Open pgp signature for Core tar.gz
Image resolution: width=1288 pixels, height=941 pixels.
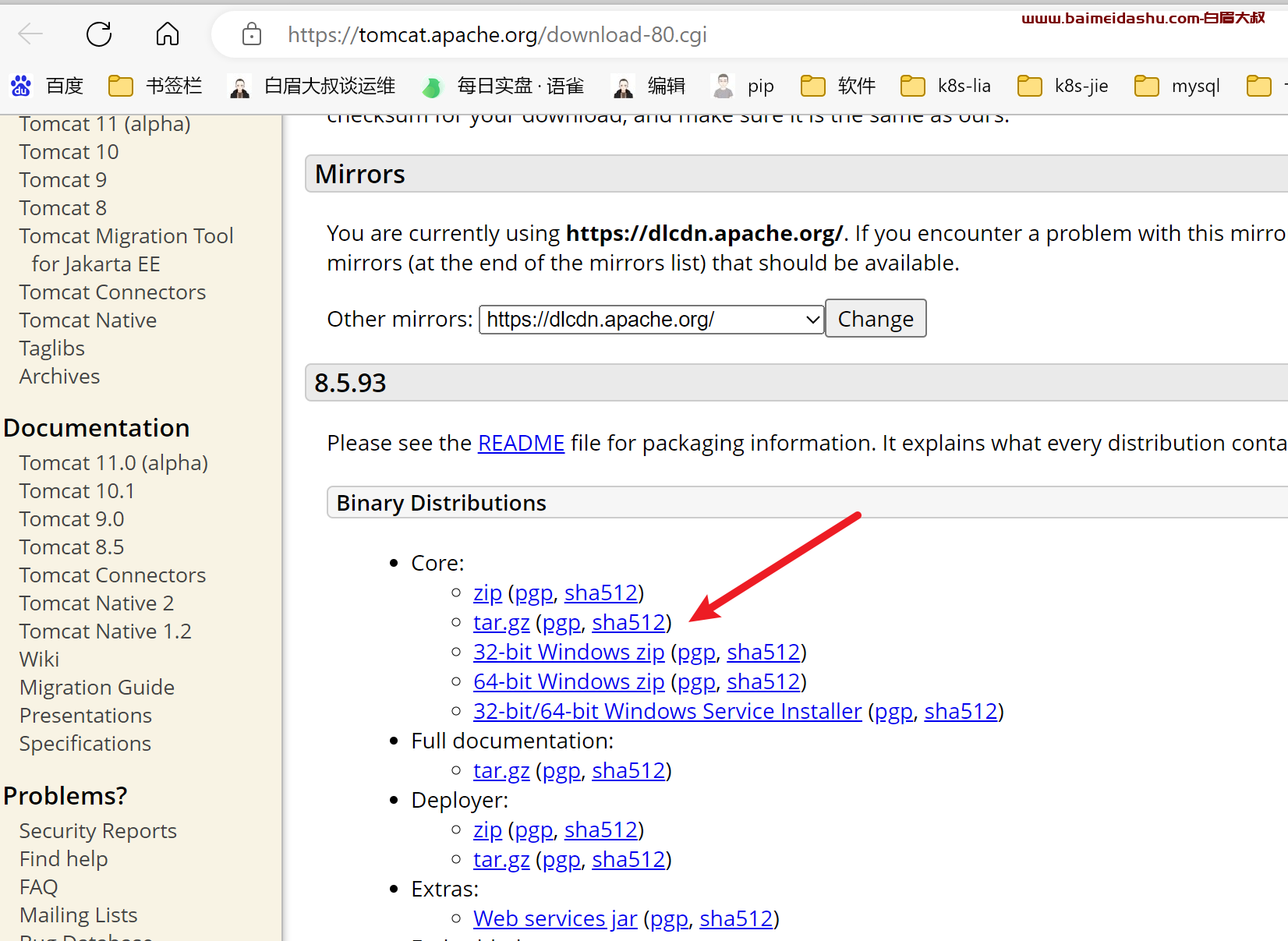[x=561, y=622]
